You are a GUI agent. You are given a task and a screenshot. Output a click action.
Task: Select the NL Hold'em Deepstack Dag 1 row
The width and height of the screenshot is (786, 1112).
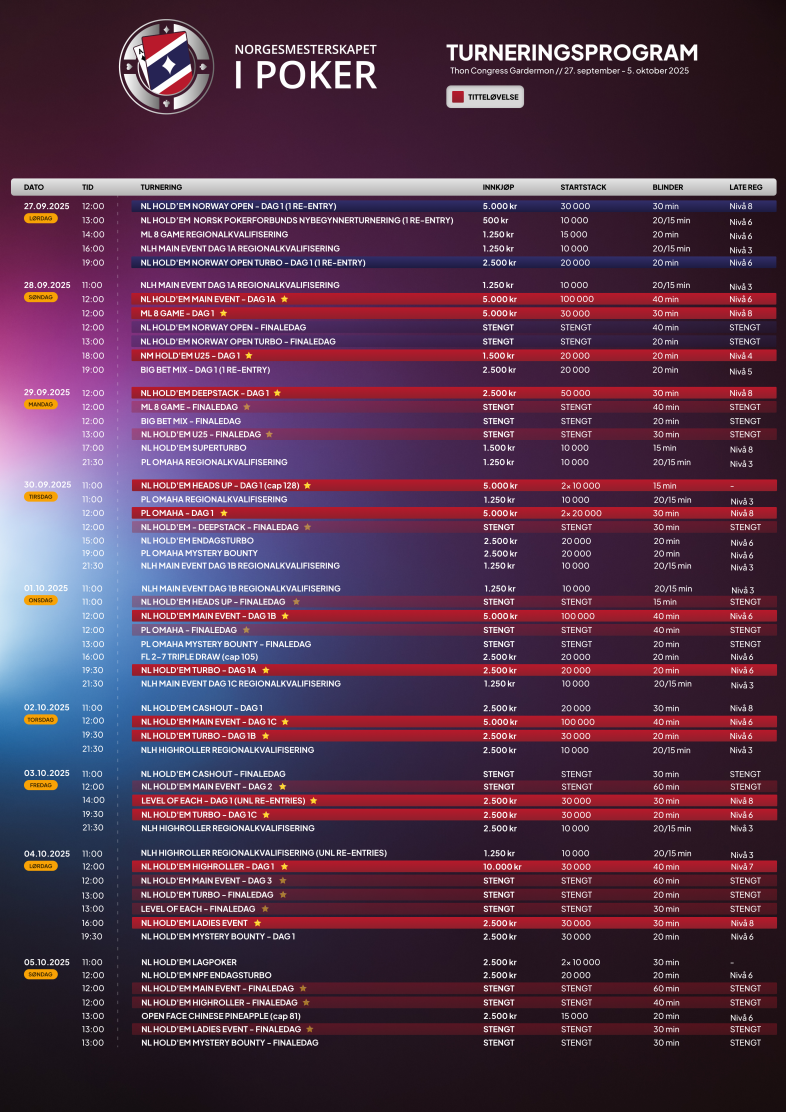(x=454, y=393)
